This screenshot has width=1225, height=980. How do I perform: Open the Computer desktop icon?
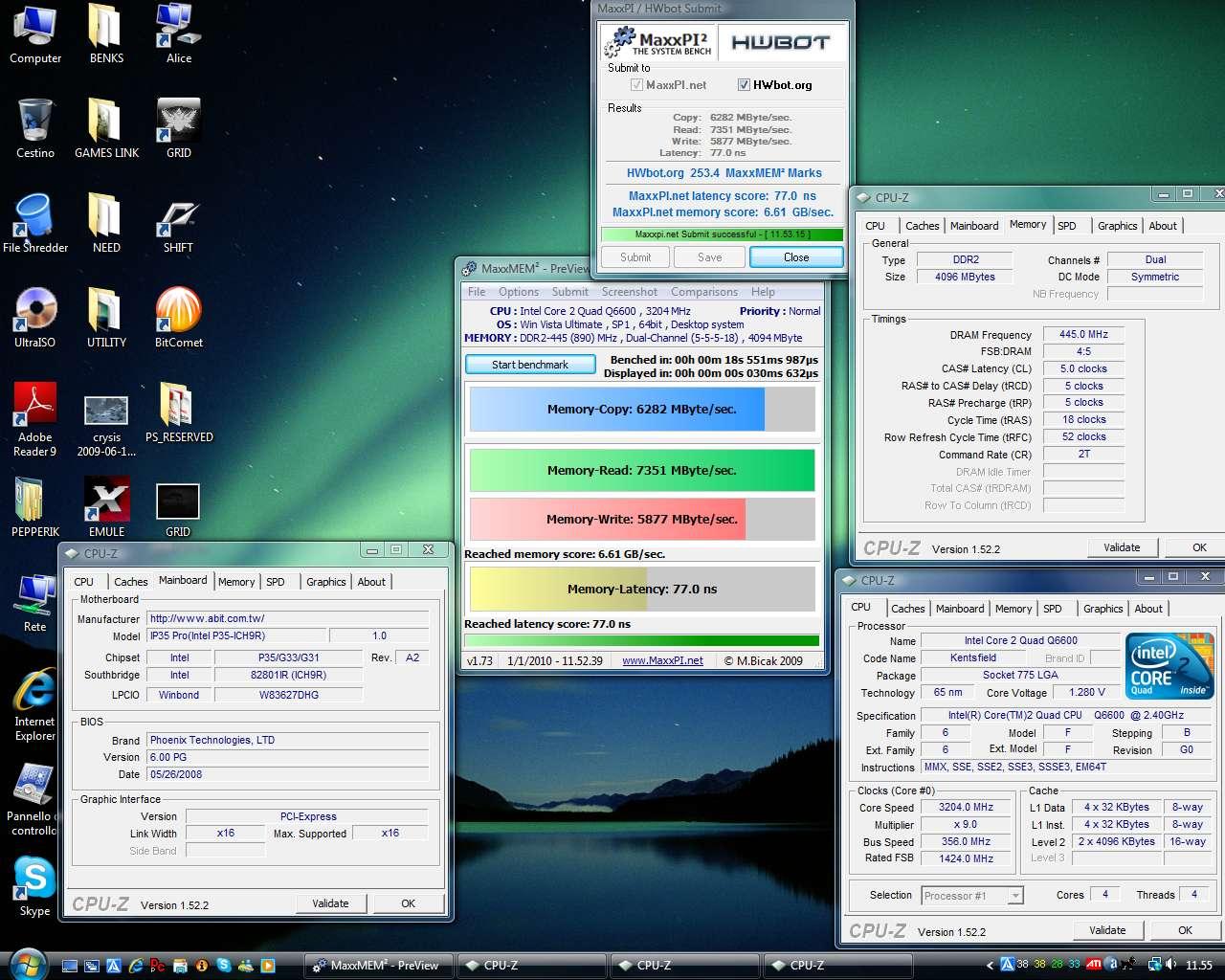pyautogui.click(x=34, y=34)
